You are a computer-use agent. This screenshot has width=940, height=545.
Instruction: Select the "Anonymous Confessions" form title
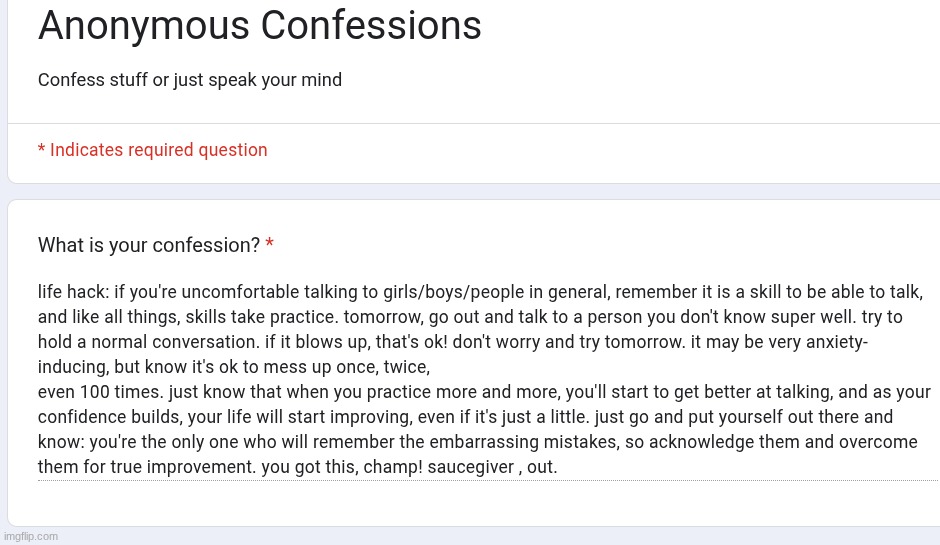(260, 25)
